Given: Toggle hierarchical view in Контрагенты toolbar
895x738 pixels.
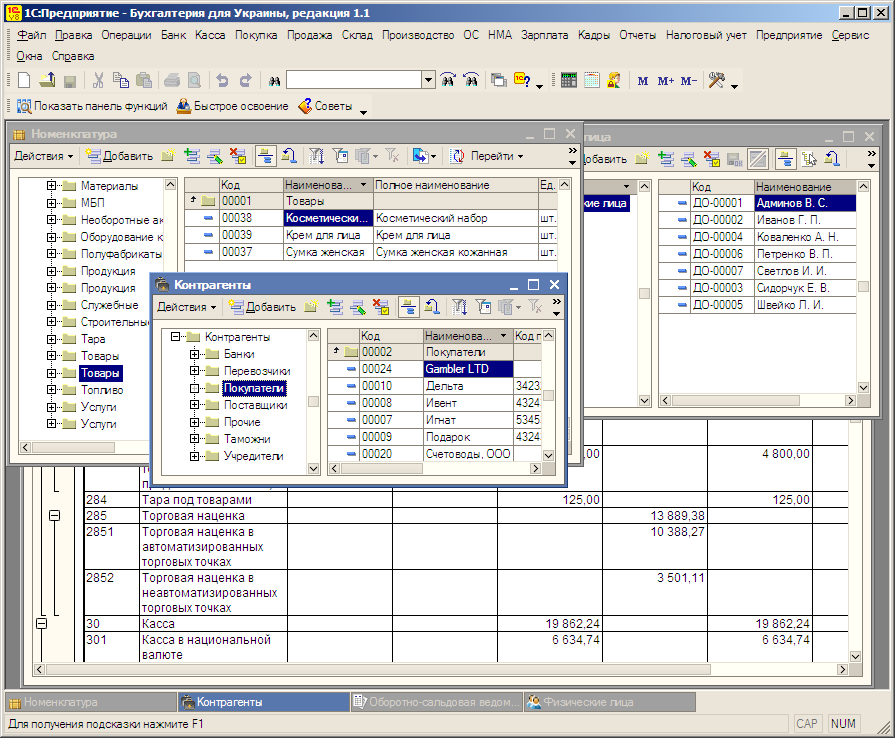Looking at the screenshot, I should click(x=408, y=307).
